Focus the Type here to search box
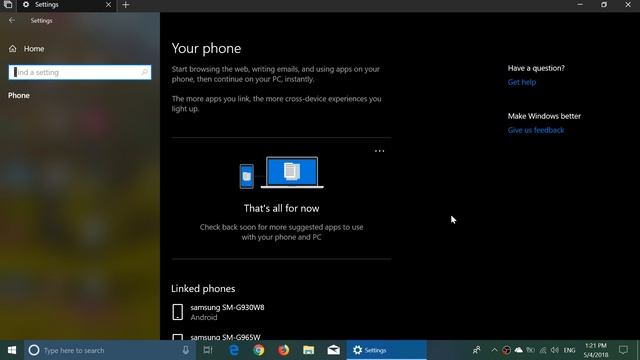This screenshot has width=640, height=360. click(109, 350)
